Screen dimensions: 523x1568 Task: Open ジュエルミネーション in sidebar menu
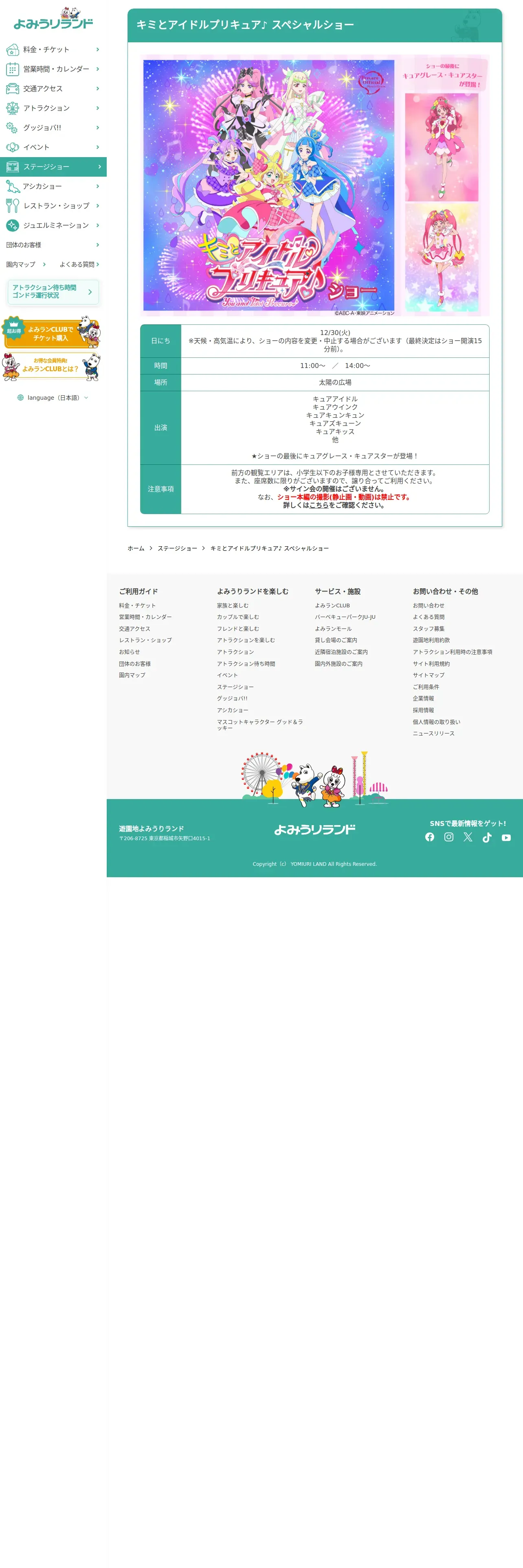coord(53,225)
